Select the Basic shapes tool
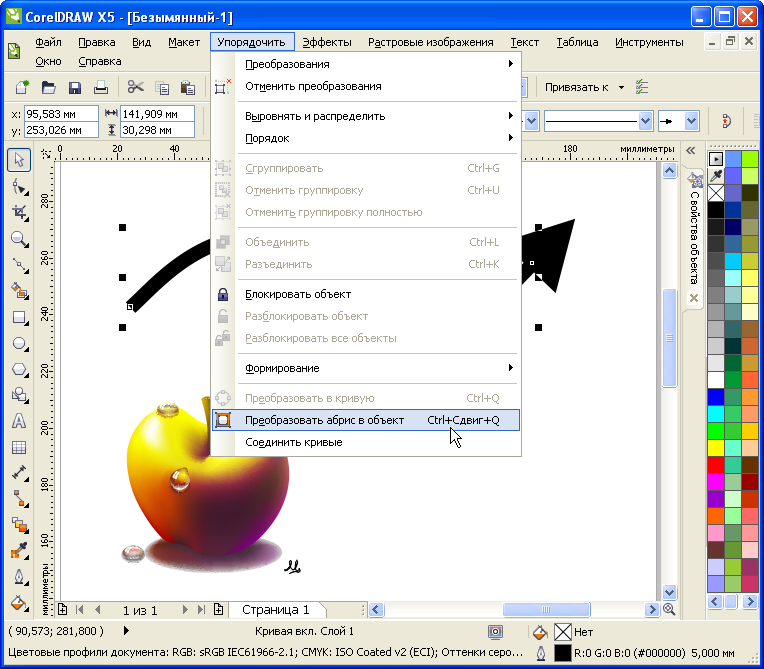Viewport: 764px width, 669px height. click(19, 395)
